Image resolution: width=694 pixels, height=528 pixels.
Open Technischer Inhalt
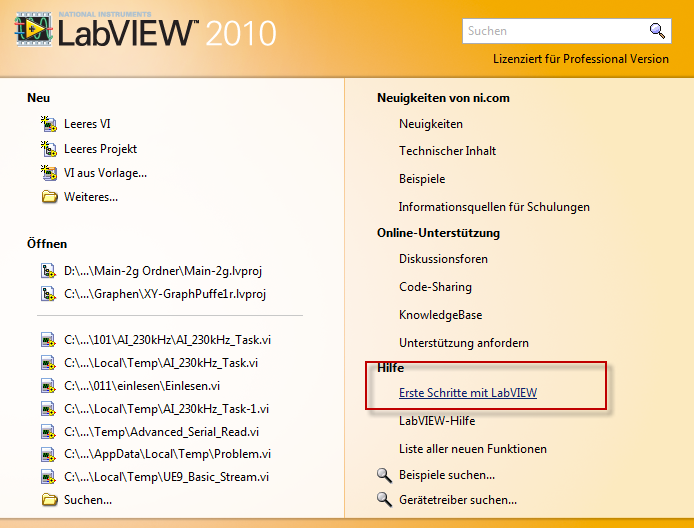[447, 151]
